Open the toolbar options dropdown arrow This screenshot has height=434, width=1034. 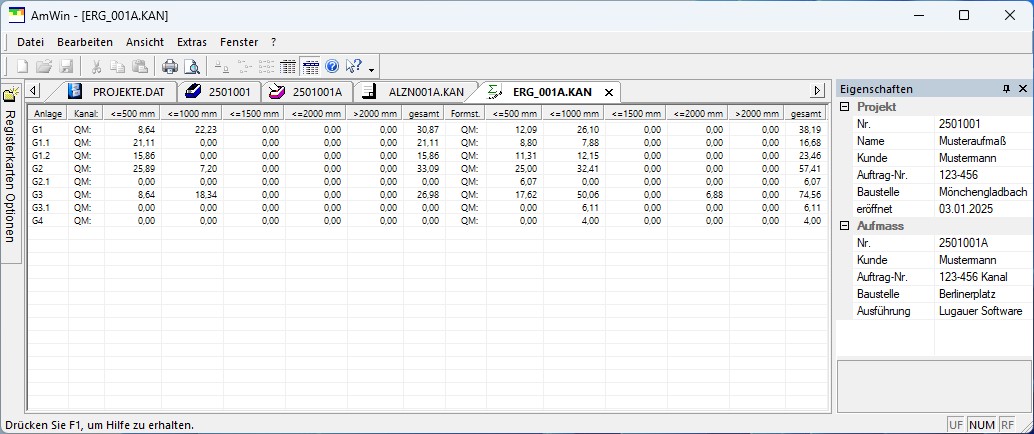[x=371, y=69]
